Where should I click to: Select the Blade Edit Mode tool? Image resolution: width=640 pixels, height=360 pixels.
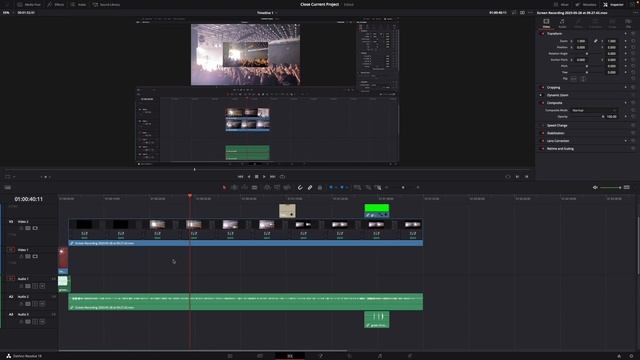(254, 187)
